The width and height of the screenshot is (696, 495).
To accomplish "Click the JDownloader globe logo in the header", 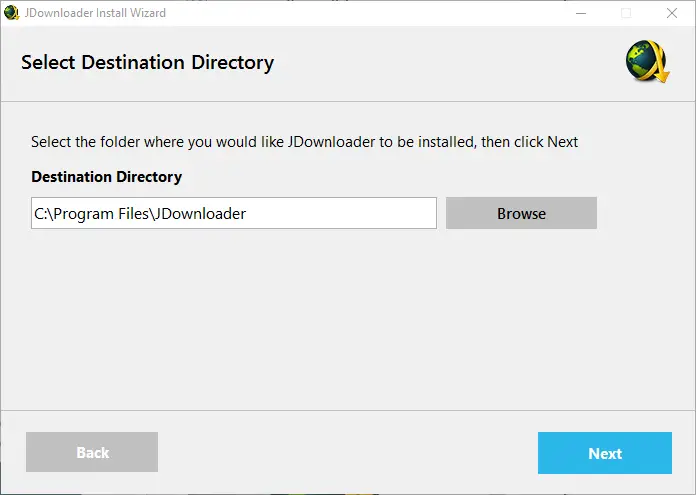I will [x=646, y=64].
